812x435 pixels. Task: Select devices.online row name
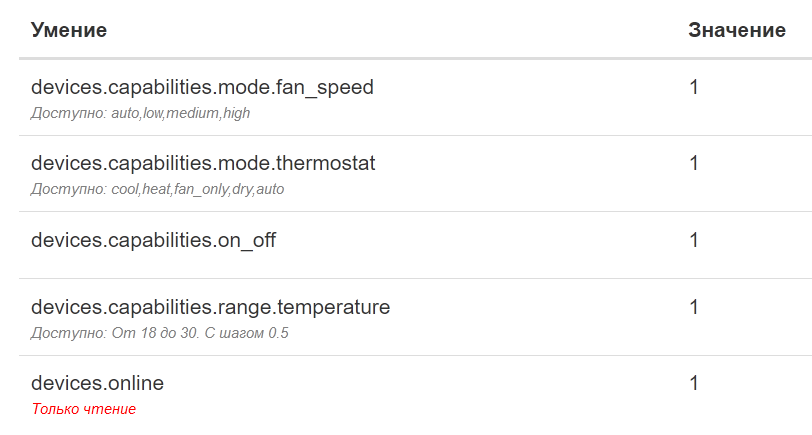97,383
